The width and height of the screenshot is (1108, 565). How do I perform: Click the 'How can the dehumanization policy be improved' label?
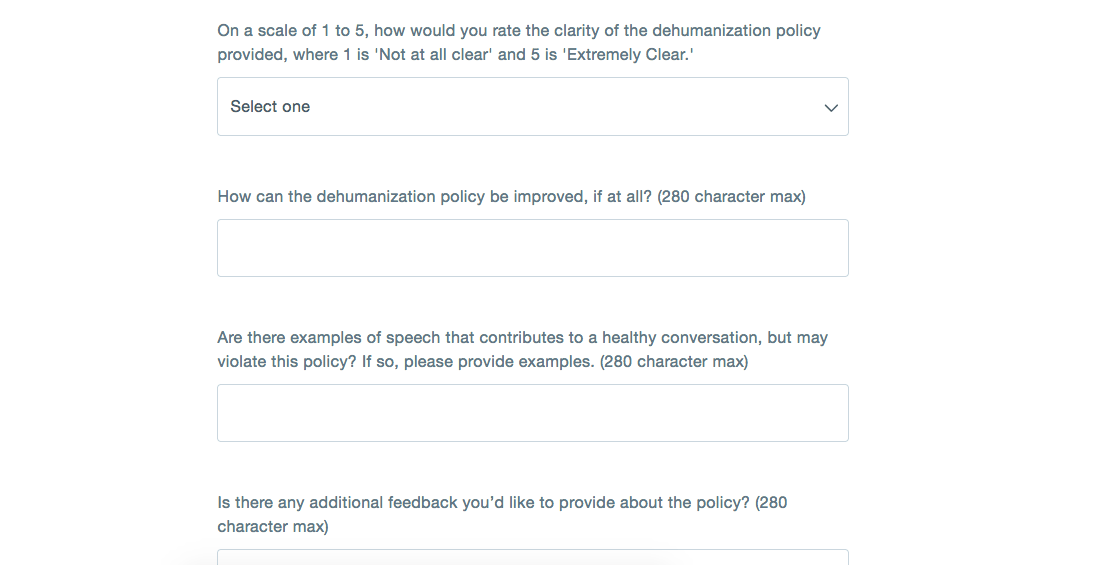(x=512, y=196)
